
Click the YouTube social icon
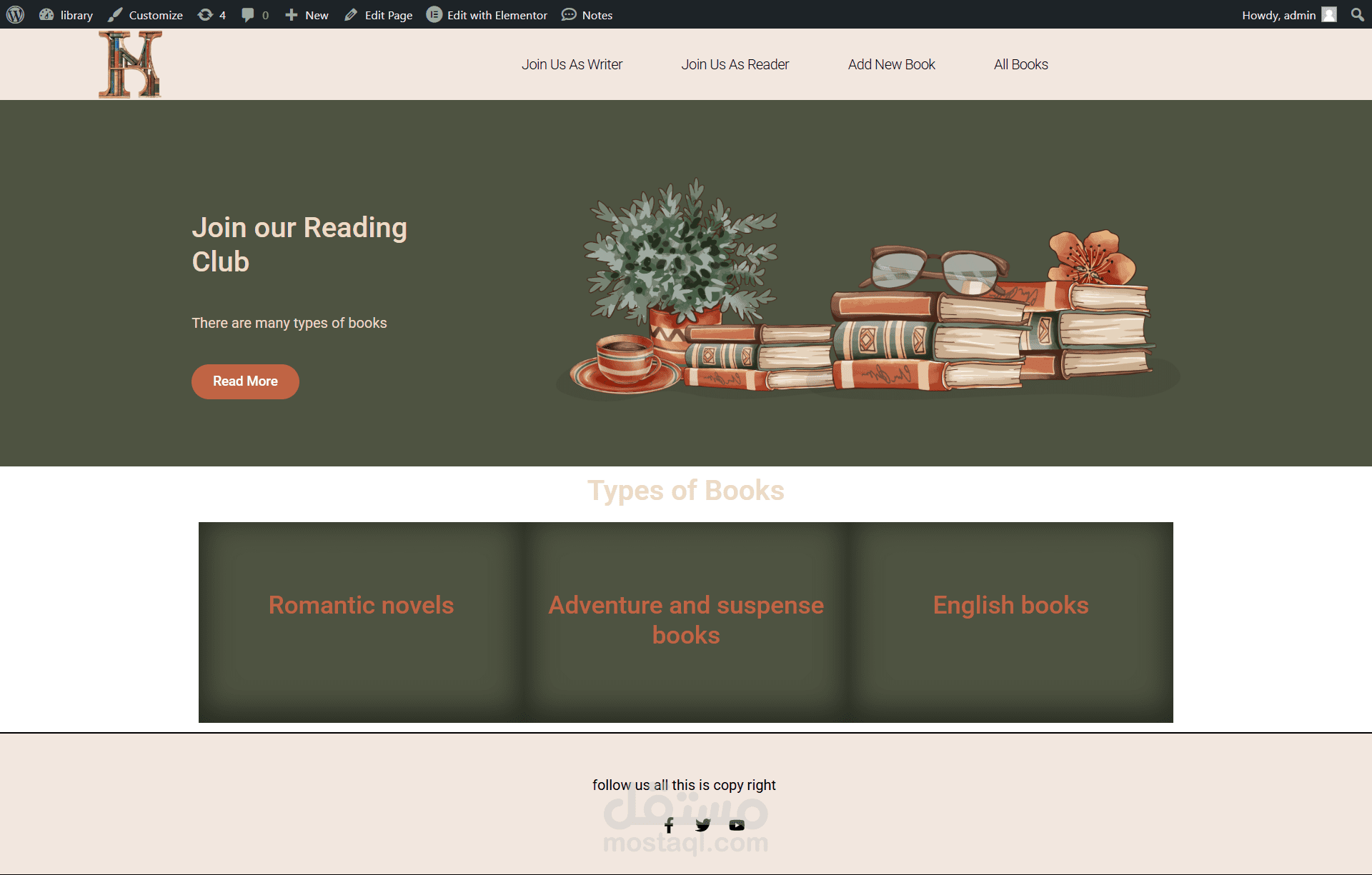[737, 824]
